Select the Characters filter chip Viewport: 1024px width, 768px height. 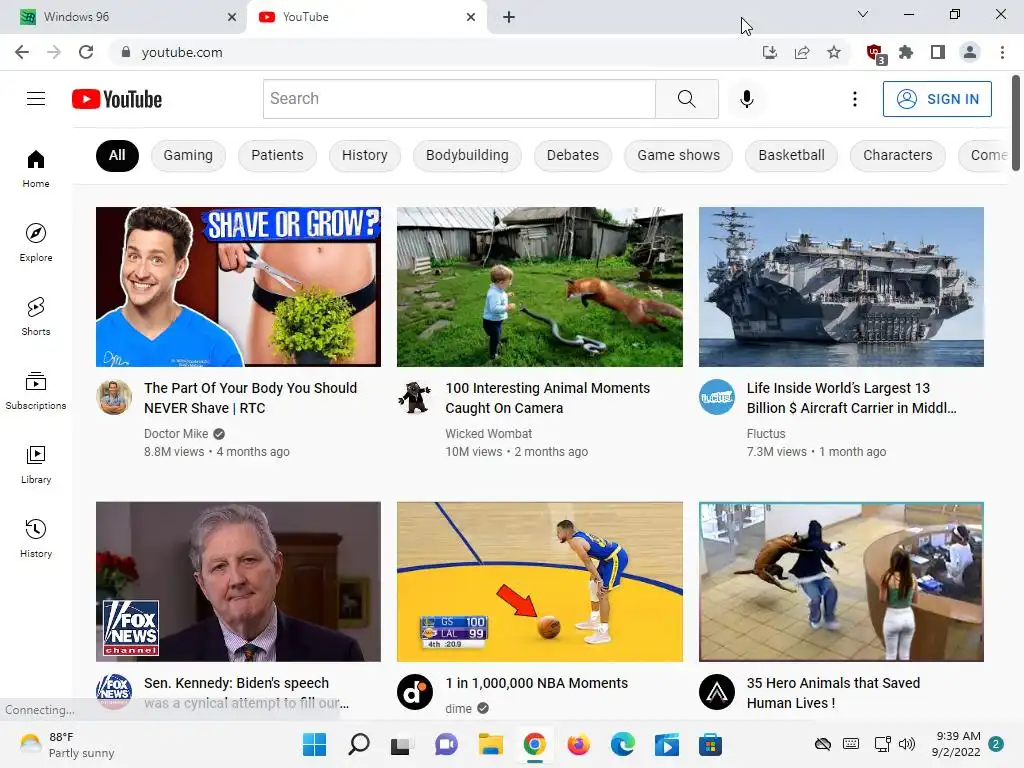pos(898,155)
